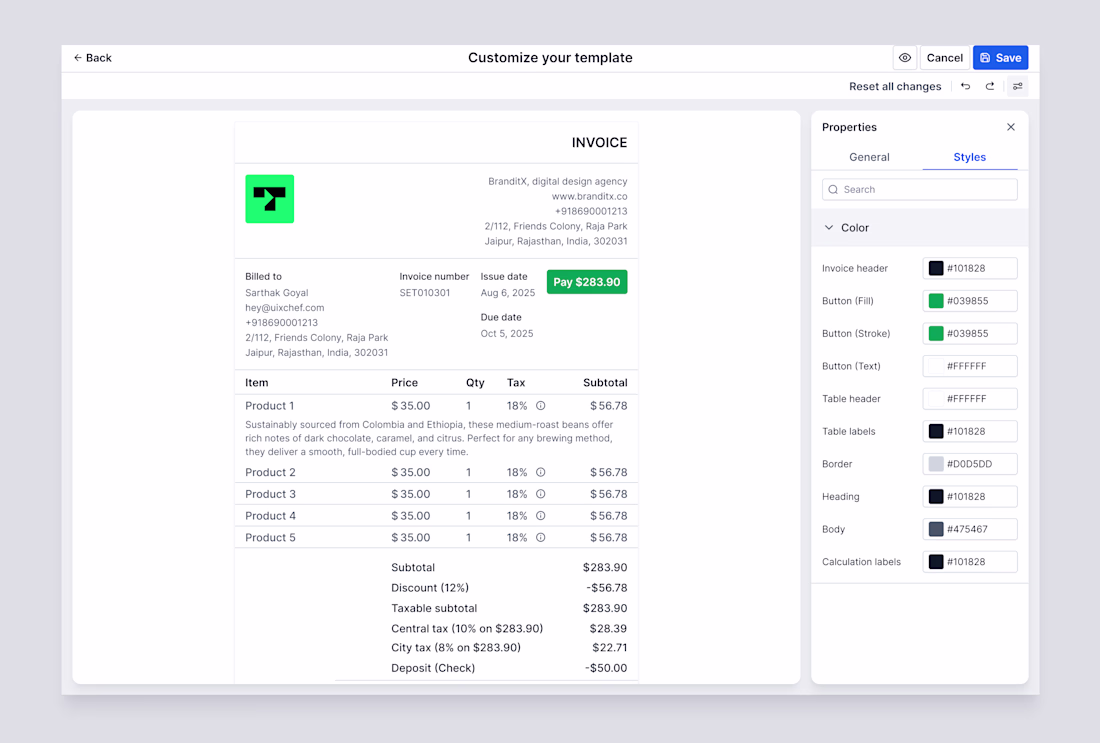Click Product 1 tax info icon
This screenshot has width=1100, height=743.
pos(541,406)
